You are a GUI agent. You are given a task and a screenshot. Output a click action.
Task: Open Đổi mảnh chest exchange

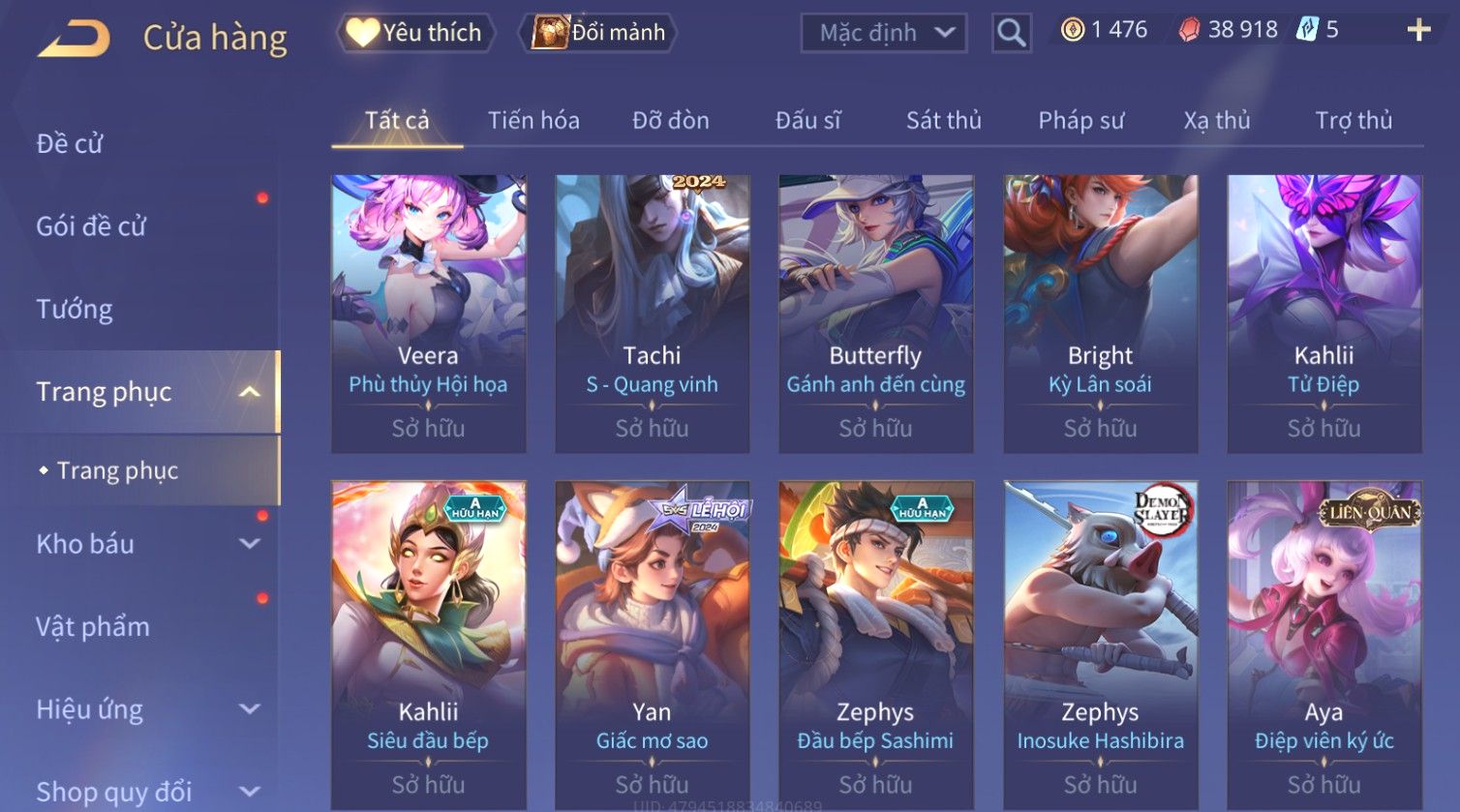(597, 32)
